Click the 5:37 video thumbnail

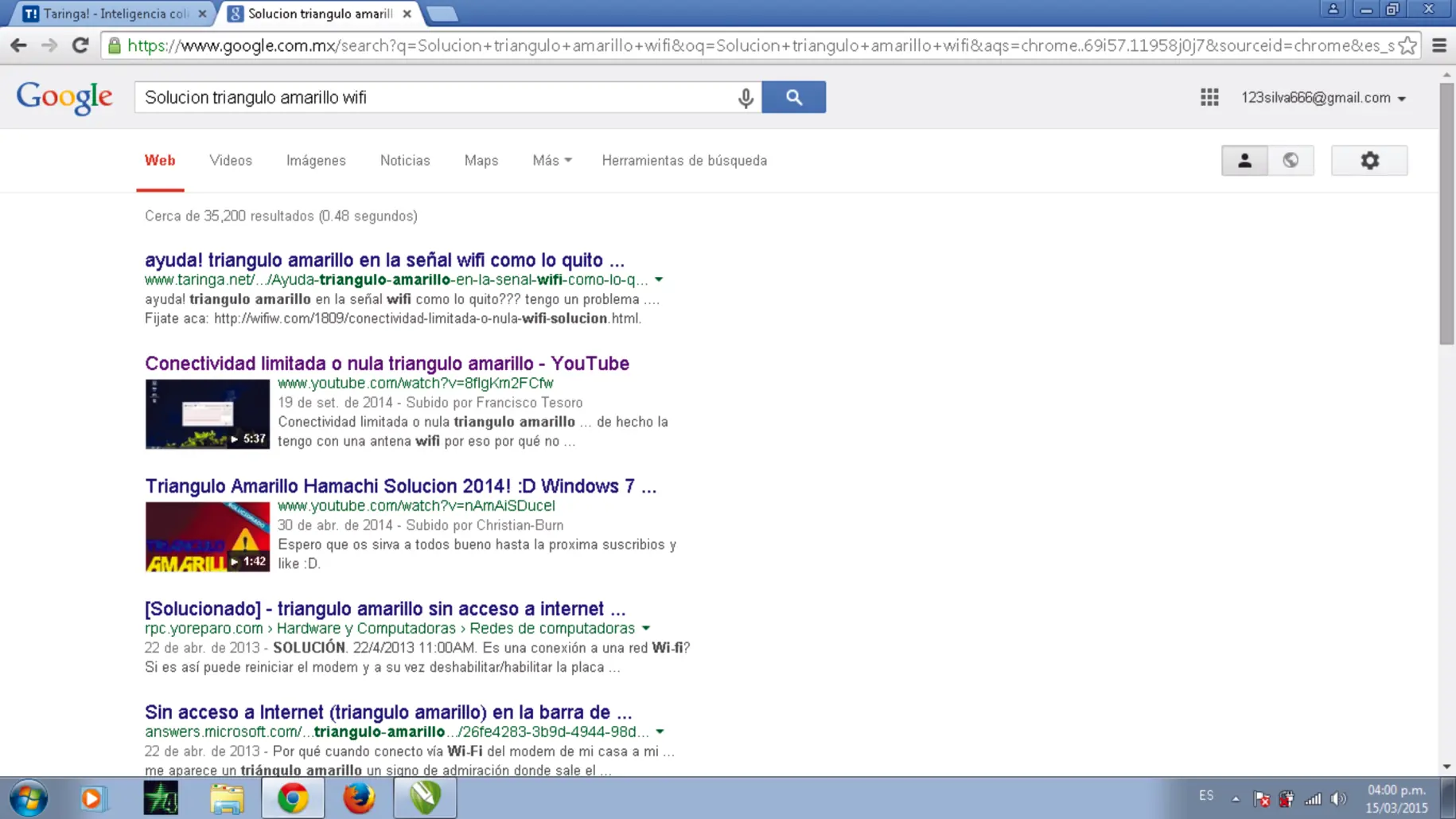coord(208,414)
